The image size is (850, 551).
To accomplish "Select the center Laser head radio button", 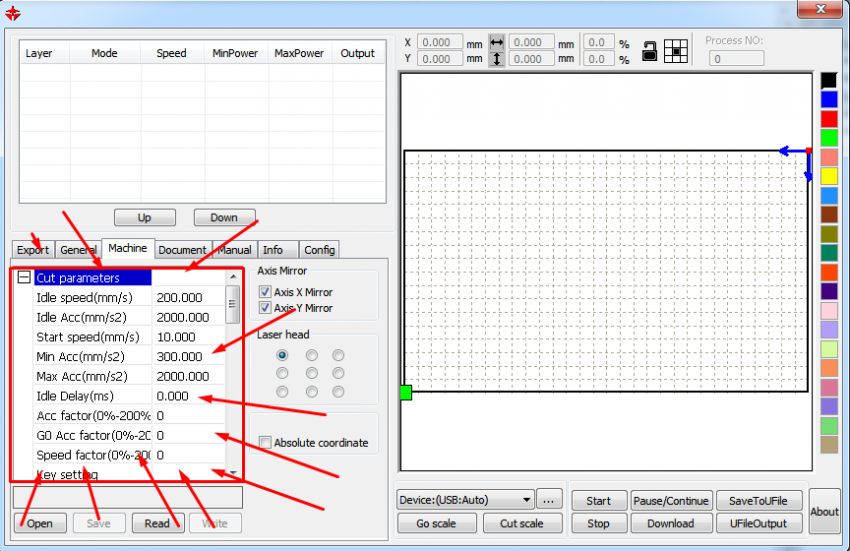I will tap(312, 374).
